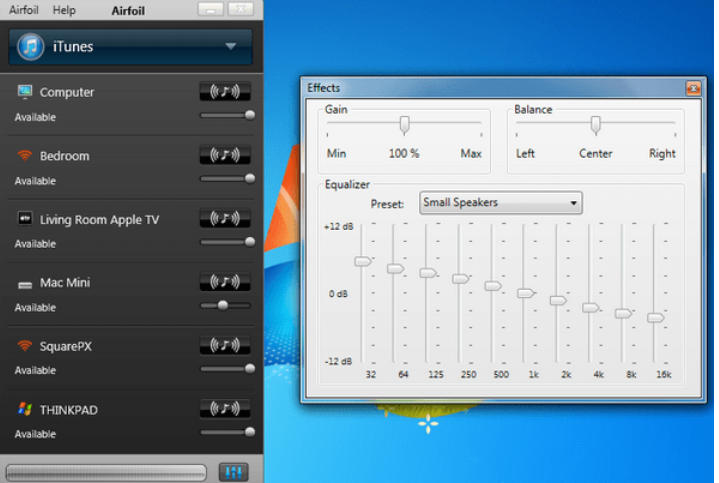Open the Airfoil menu

pyautogui.click(x=24, y=10)
